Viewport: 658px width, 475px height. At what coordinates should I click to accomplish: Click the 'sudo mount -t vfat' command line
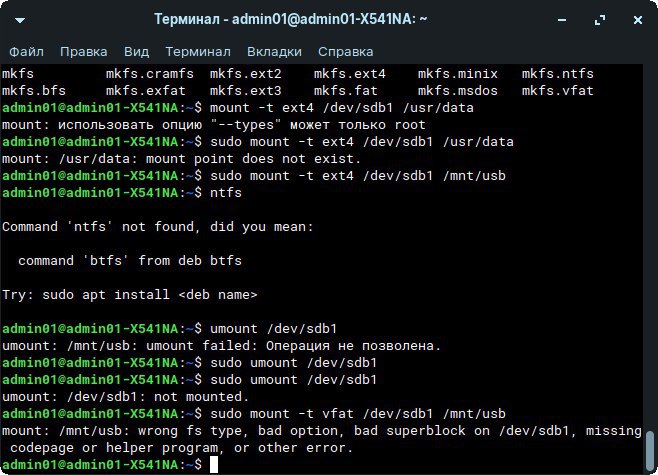click(358, 414)
